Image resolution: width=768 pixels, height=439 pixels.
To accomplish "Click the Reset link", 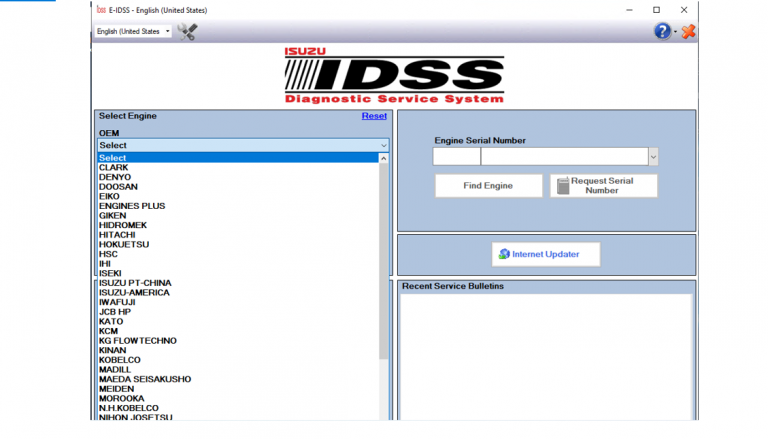I will [x=374, y=116].
